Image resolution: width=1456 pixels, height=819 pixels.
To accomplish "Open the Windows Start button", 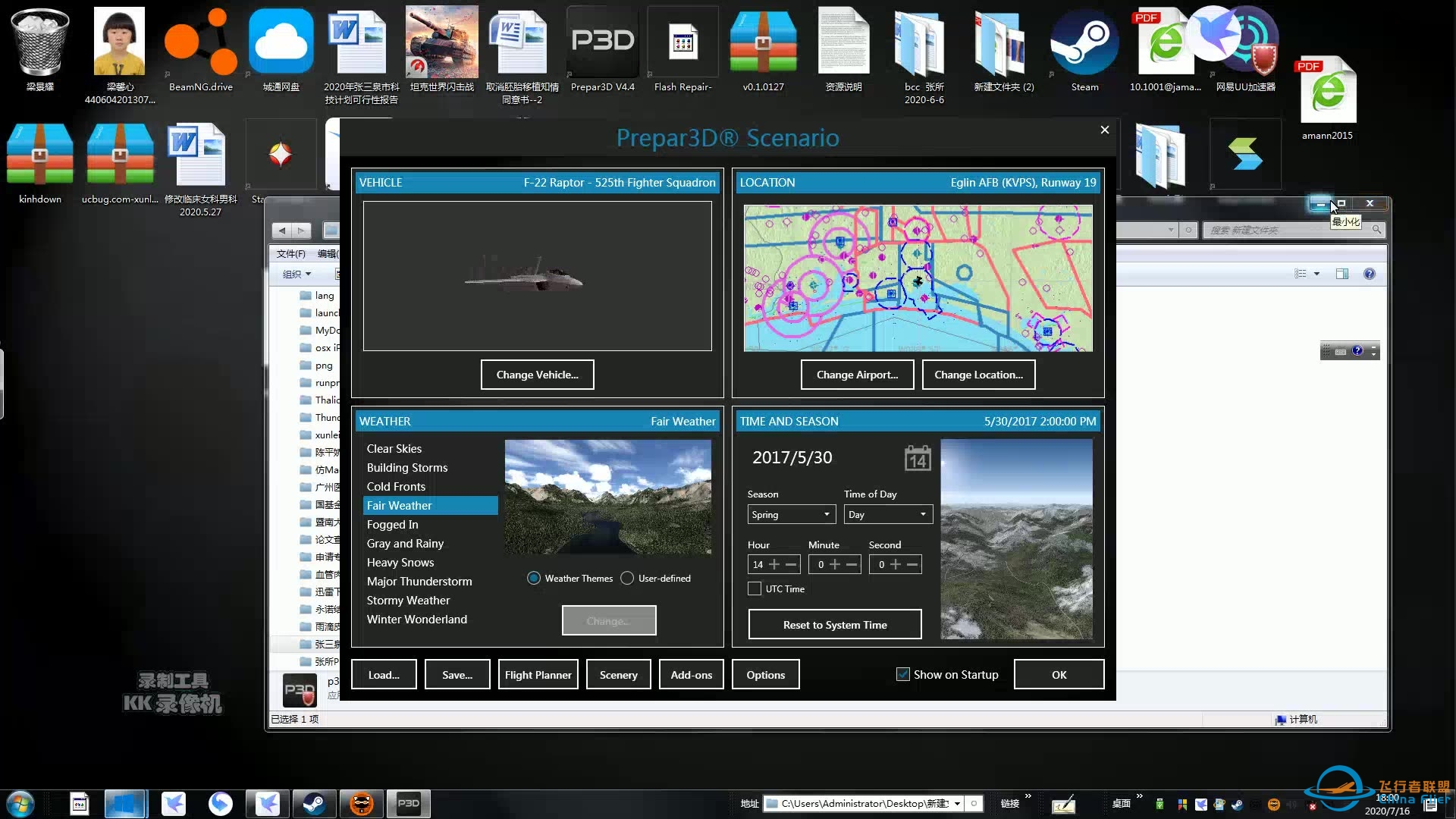I will (20, 803).
